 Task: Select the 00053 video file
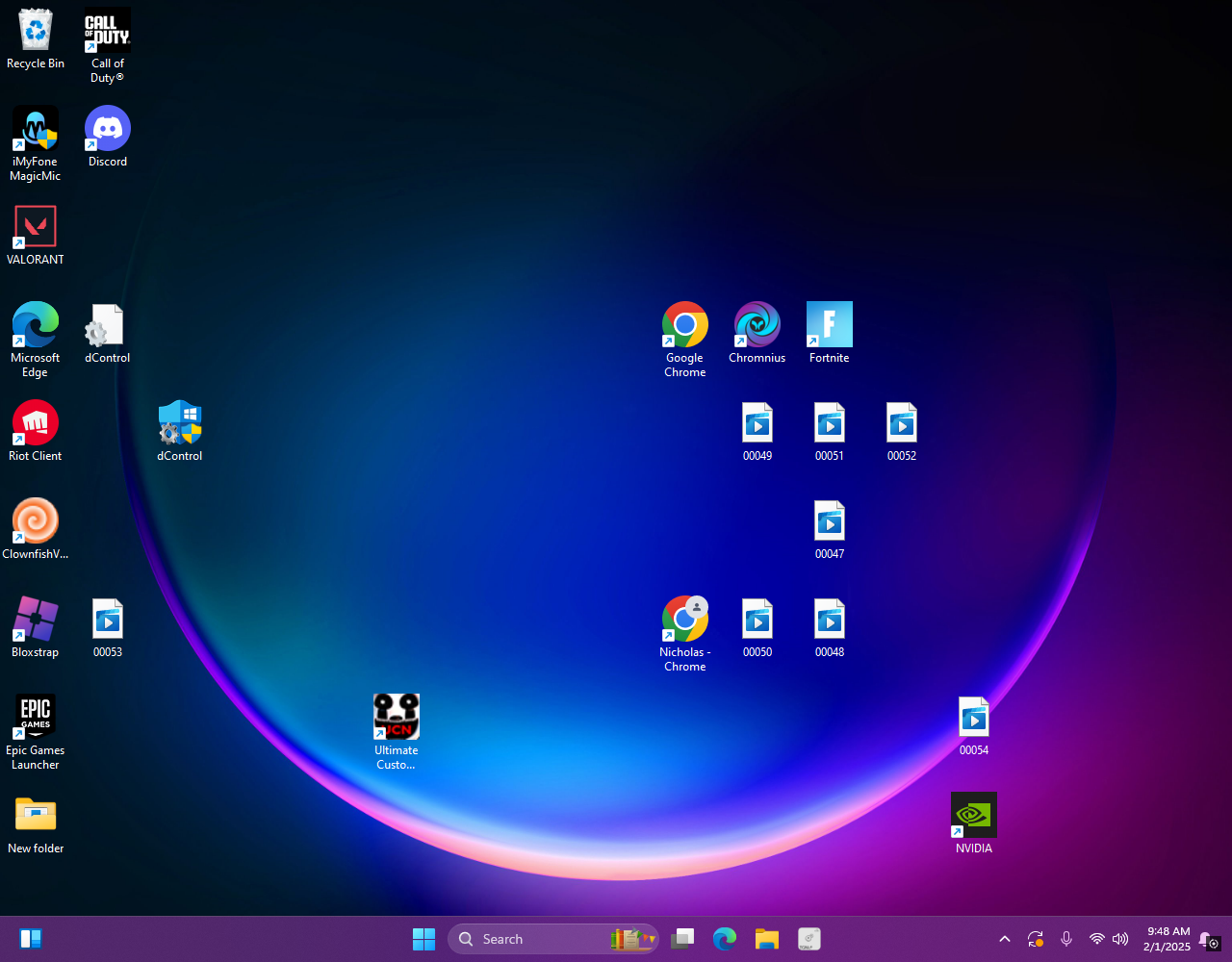(x=108, y=627)
